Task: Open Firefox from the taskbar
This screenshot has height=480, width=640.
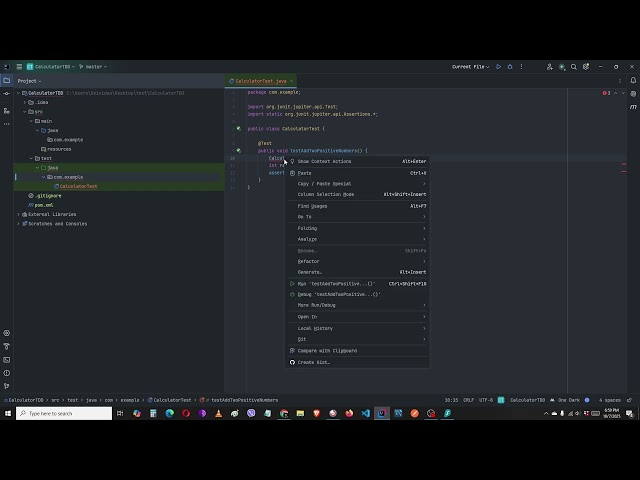Action: (349, 413)
